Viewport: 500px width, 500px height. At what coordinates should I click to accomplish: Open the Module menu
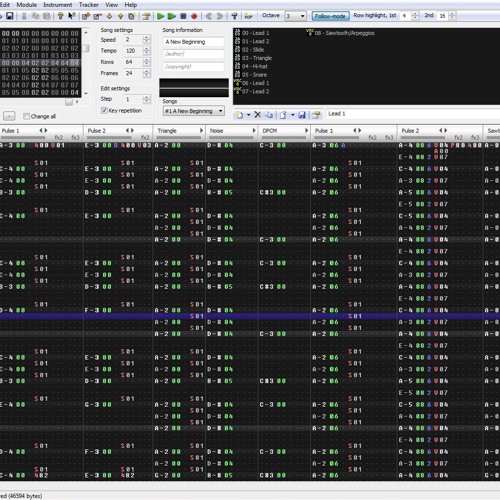point(27,5)
